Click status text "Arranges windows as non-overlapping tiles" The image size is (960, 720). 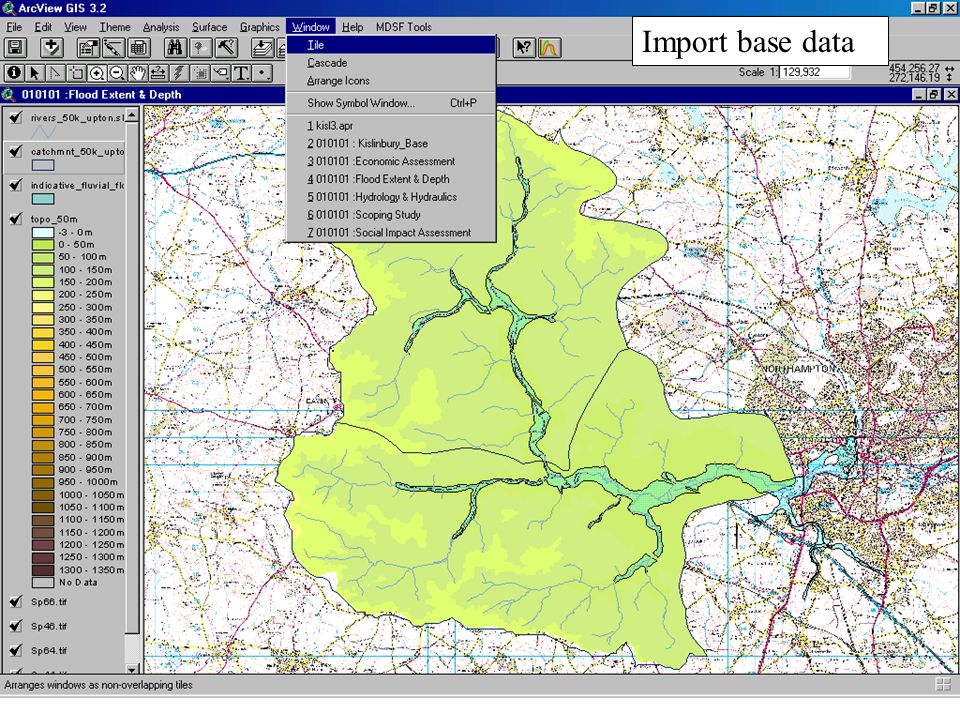(x=99, y=684)
